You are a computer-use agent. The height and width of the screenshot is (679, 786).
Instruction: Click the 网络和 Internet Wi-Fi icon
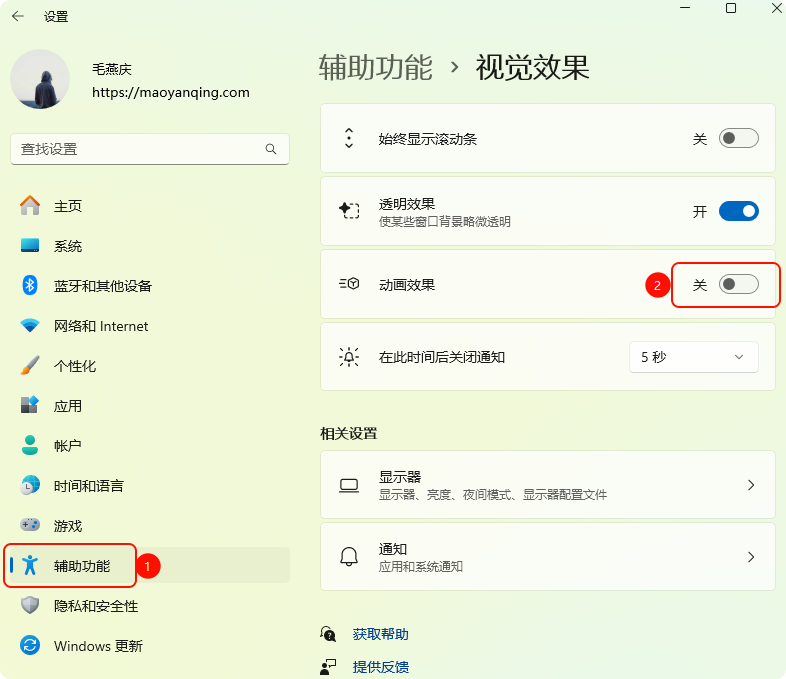pyautogui.click(x=30, y=326)
